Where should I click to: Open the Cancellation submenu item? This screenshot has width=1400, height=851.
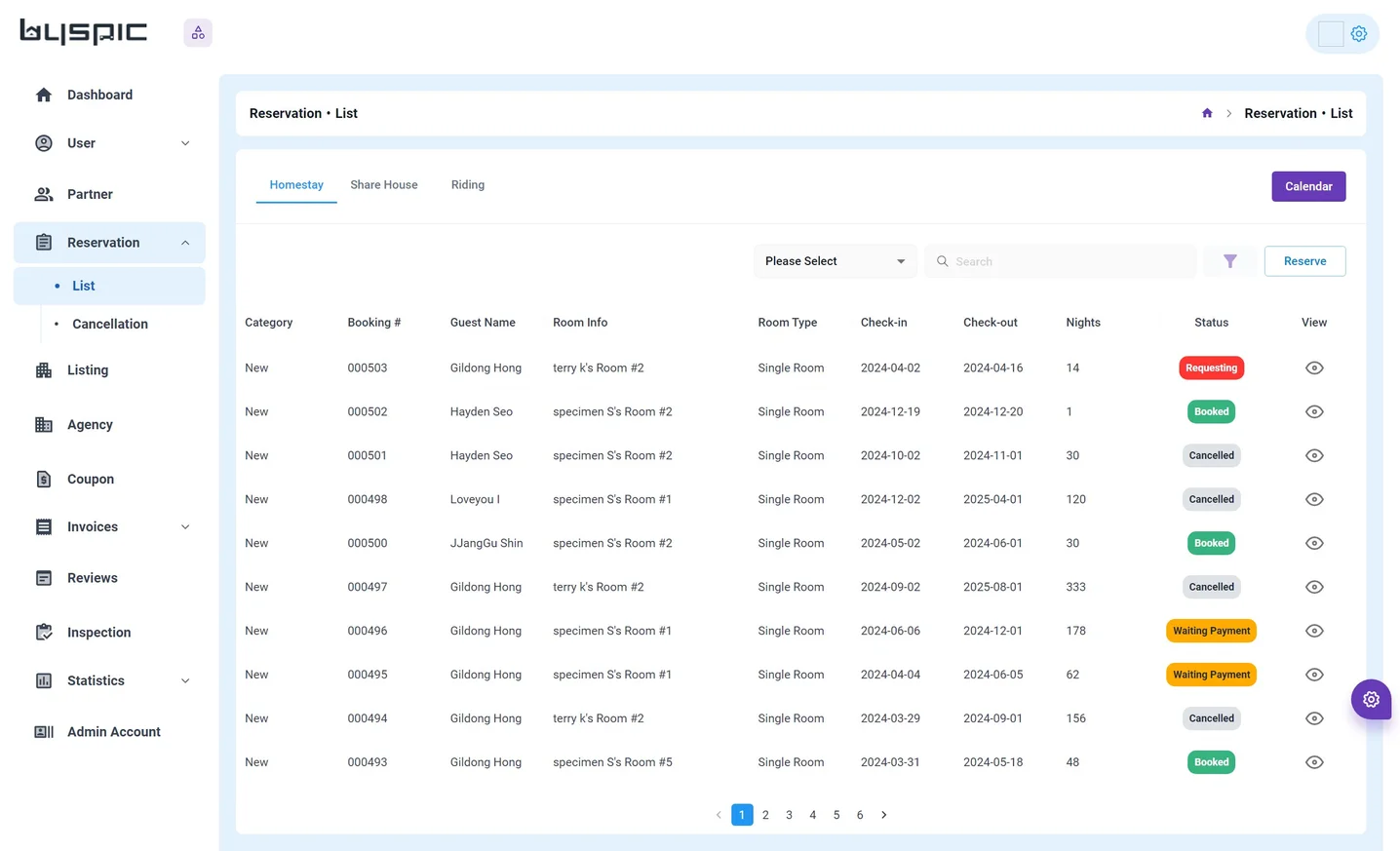109,324
